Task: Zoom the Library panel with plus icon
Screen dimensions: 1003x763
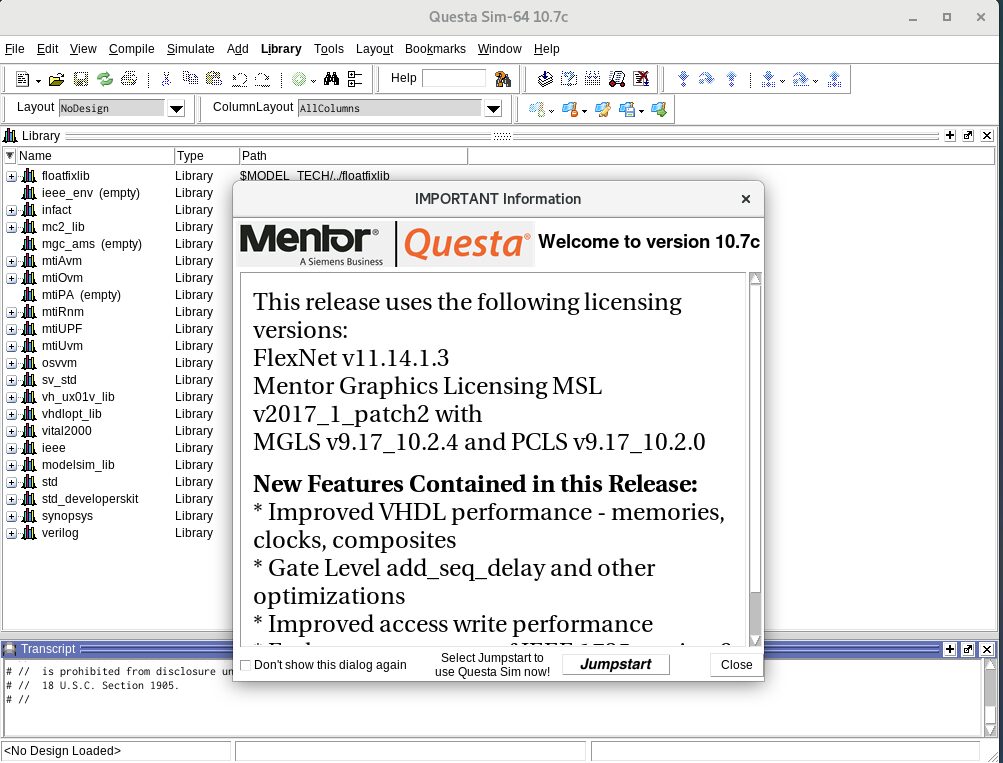Action: click(x=950, y=136)
